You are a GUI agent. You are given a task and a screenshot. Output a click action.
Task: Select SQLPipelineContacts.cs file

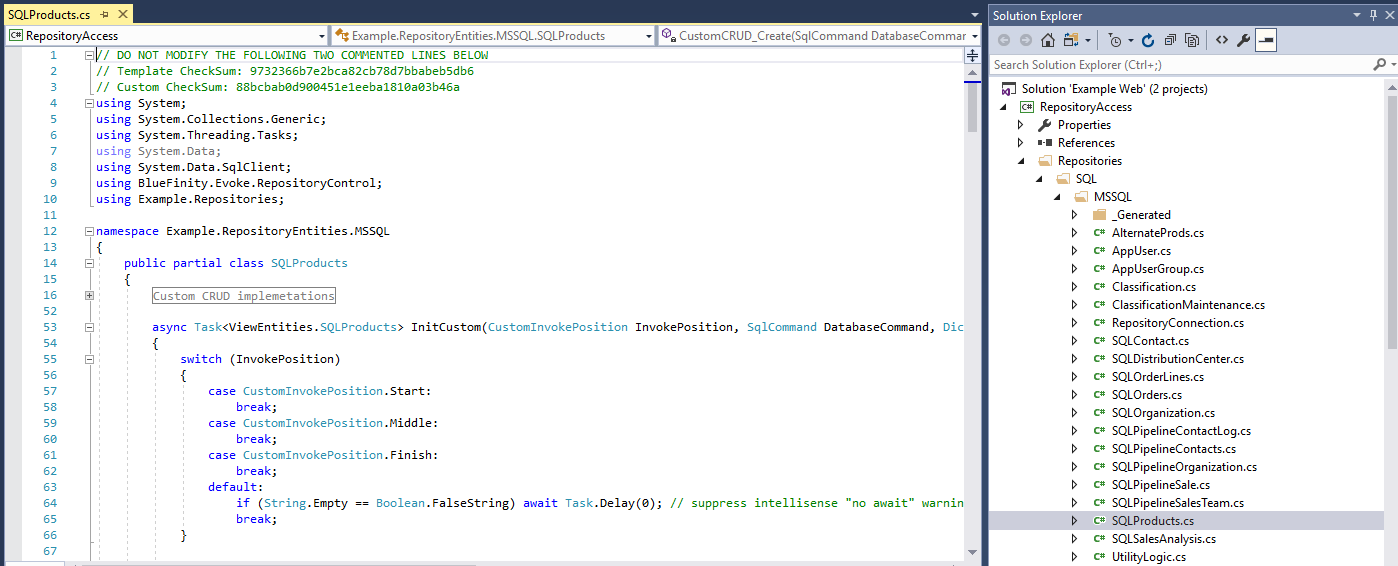pos(1174,449)
